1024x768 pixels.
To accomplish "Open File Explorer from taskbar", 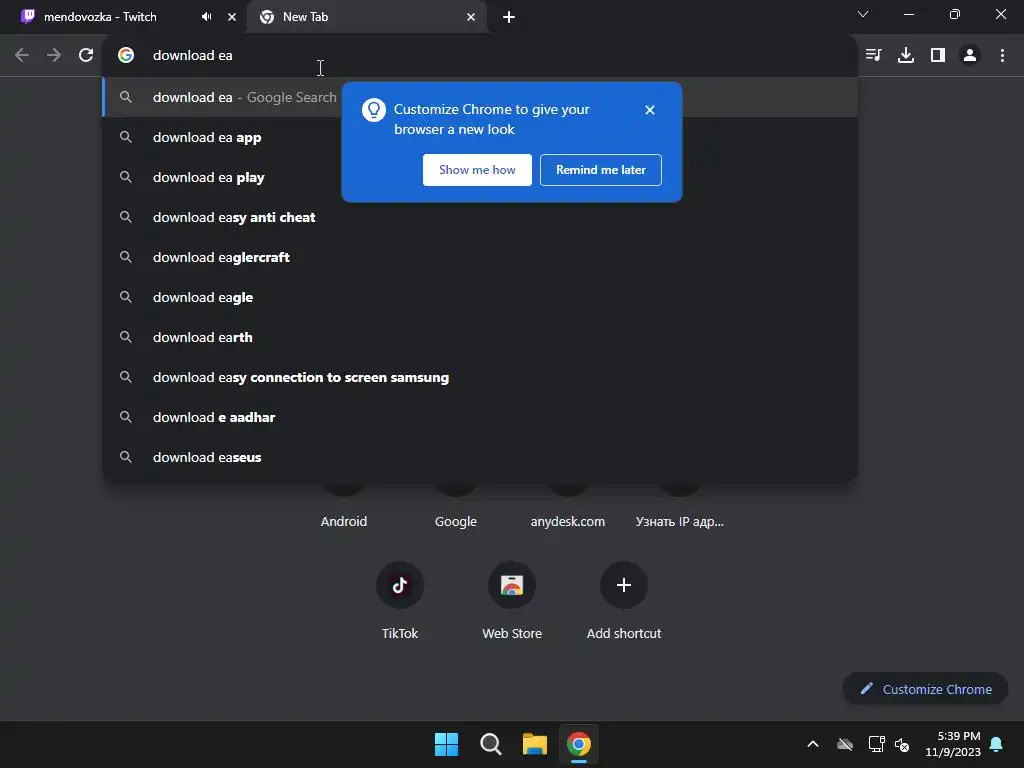I will pyautogui.click(x=534, y=744).
